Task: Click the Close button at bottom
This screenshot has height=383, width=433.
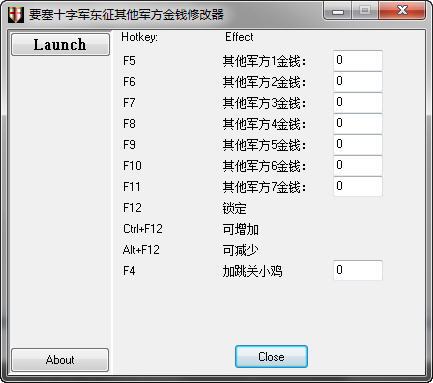Action: pos(271,357)
